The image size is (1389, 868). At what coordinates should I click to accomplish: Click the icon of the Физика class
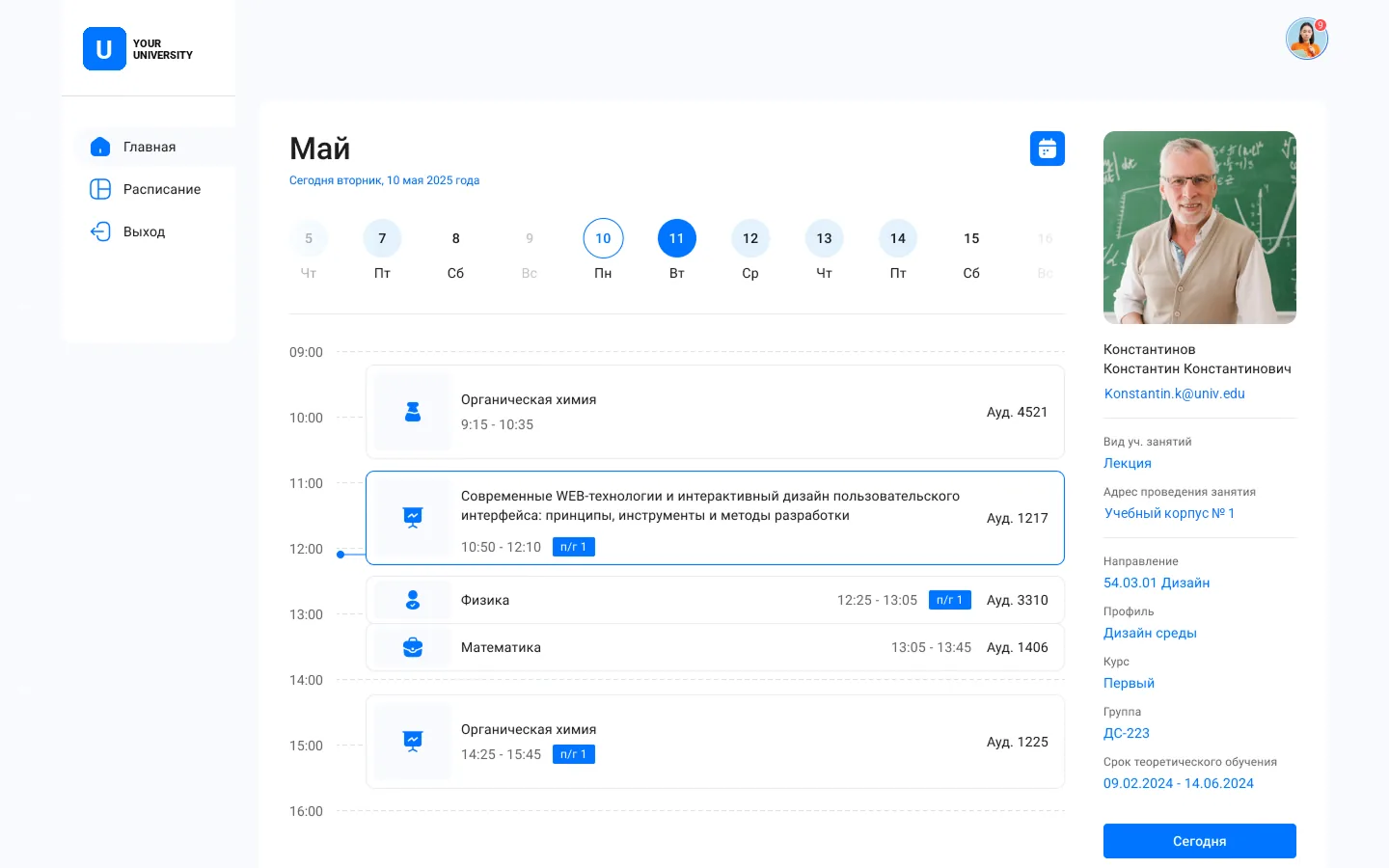click(x=413, y=600)
